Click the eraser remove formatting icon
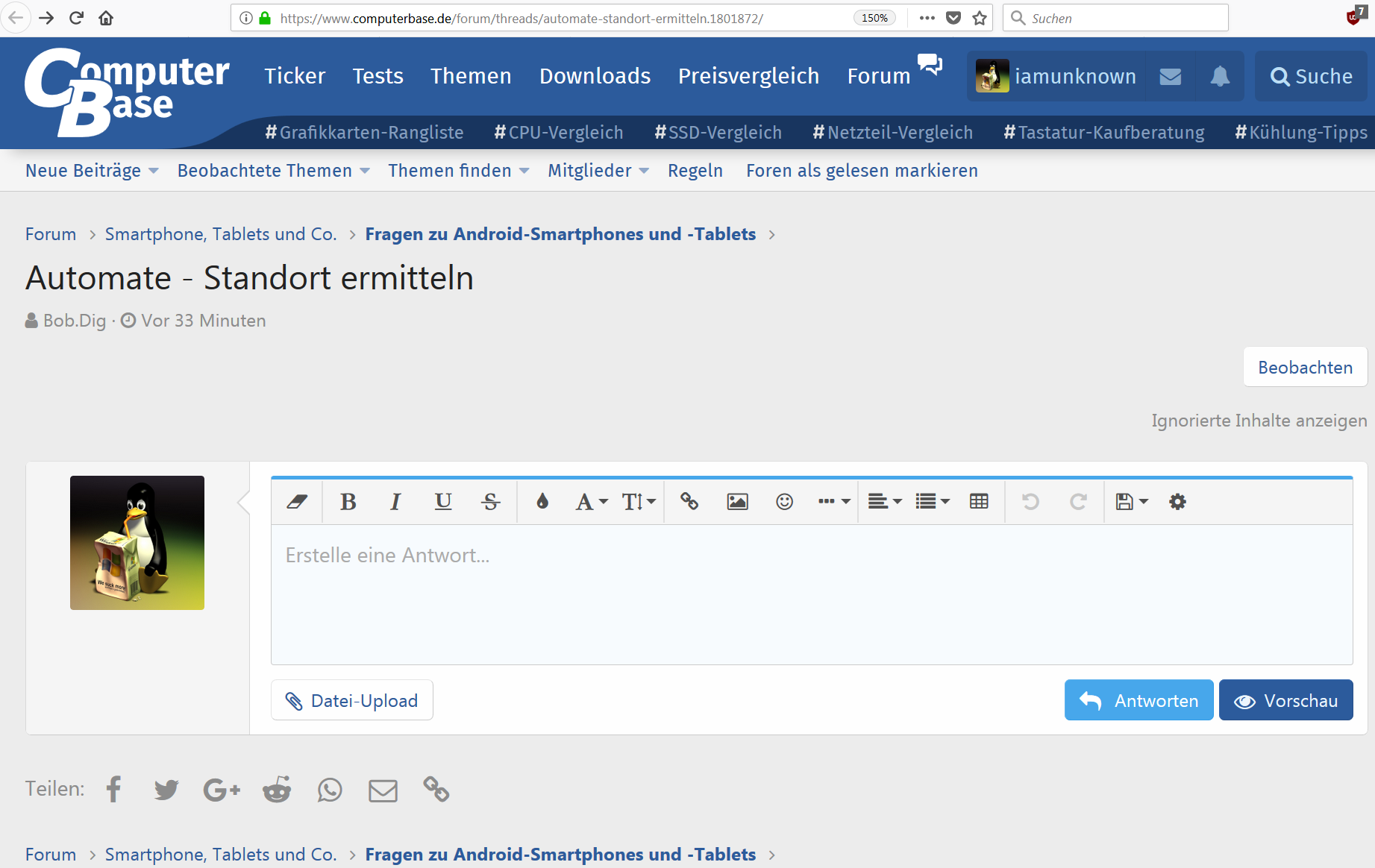 297,502
